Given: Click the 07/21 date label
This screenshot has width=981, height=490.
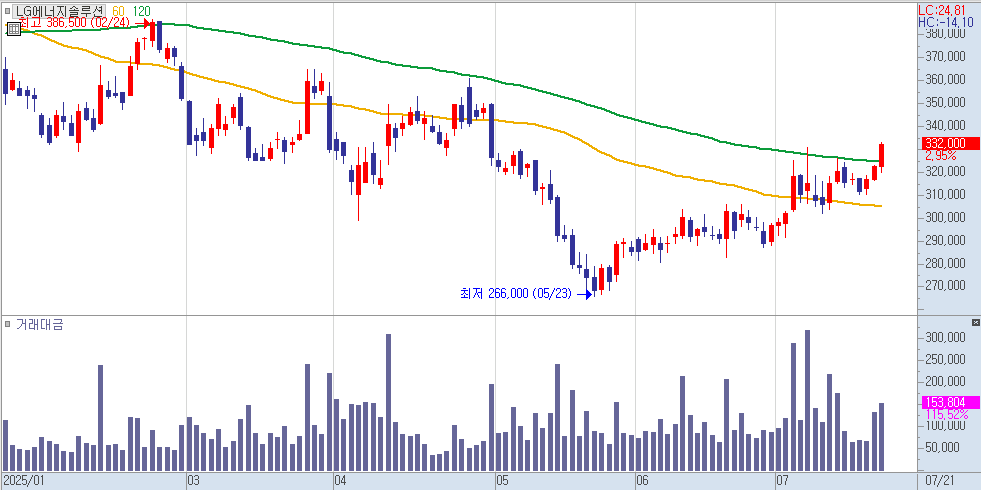Looking at the screenshot, I should 942,481.
